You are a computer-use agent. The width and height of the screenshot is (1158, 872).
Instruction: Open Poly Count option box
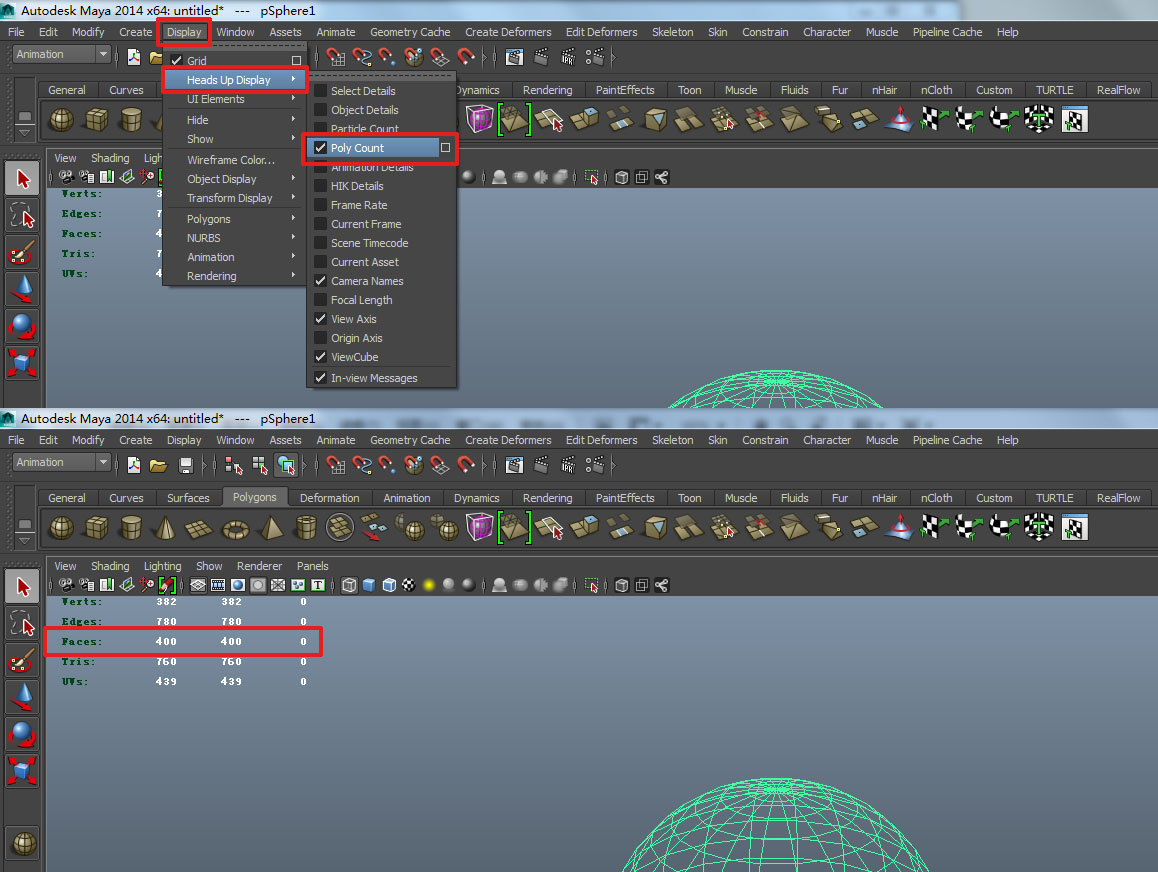coord(445,148)
